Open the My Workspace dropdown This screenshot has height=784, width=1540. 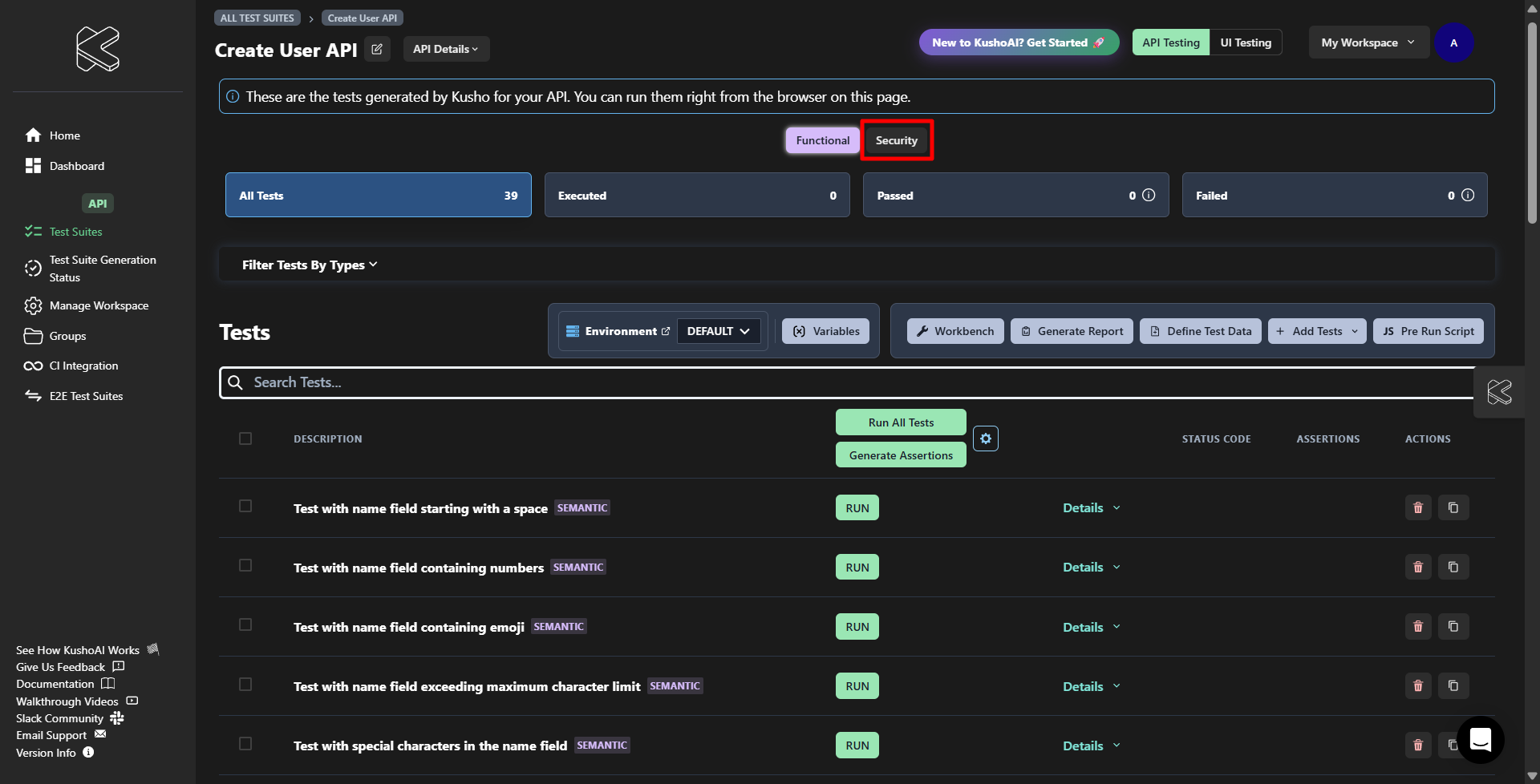1368,42
